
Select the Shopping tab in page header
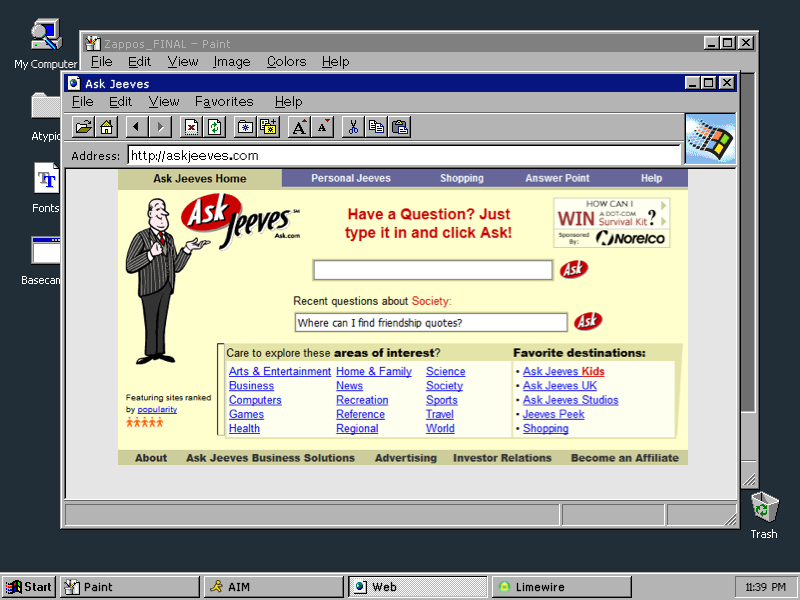pyautogui.click(x=462, y=178)
